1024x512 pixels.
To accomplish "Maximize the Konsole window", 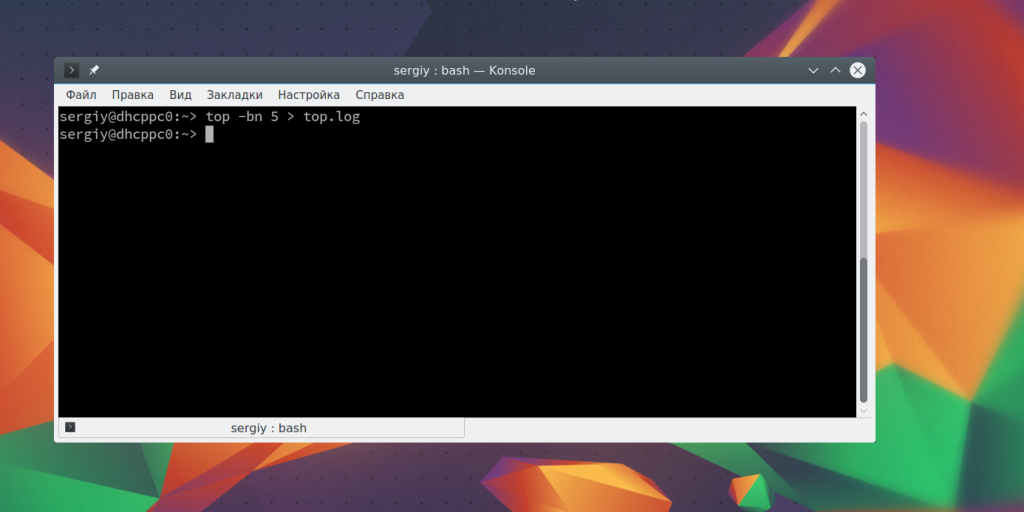I will point(835,71).
